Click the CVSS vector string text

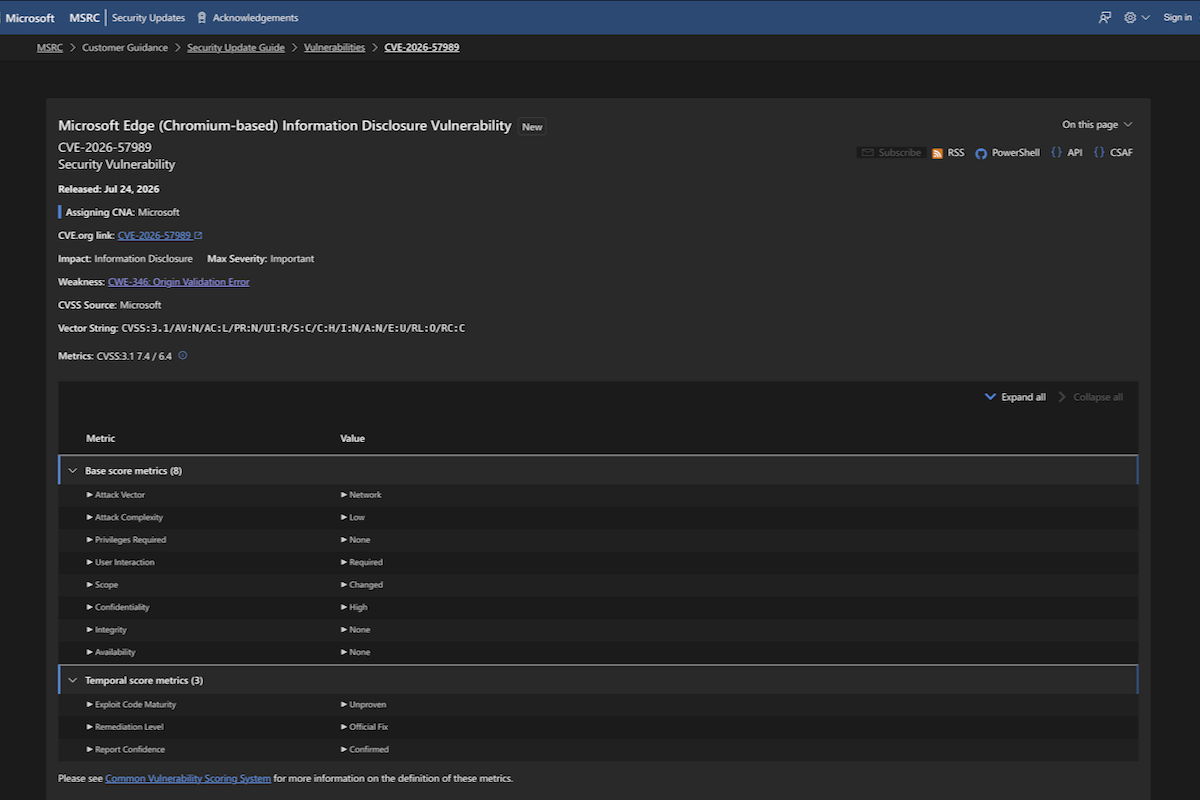coord(293,328)
